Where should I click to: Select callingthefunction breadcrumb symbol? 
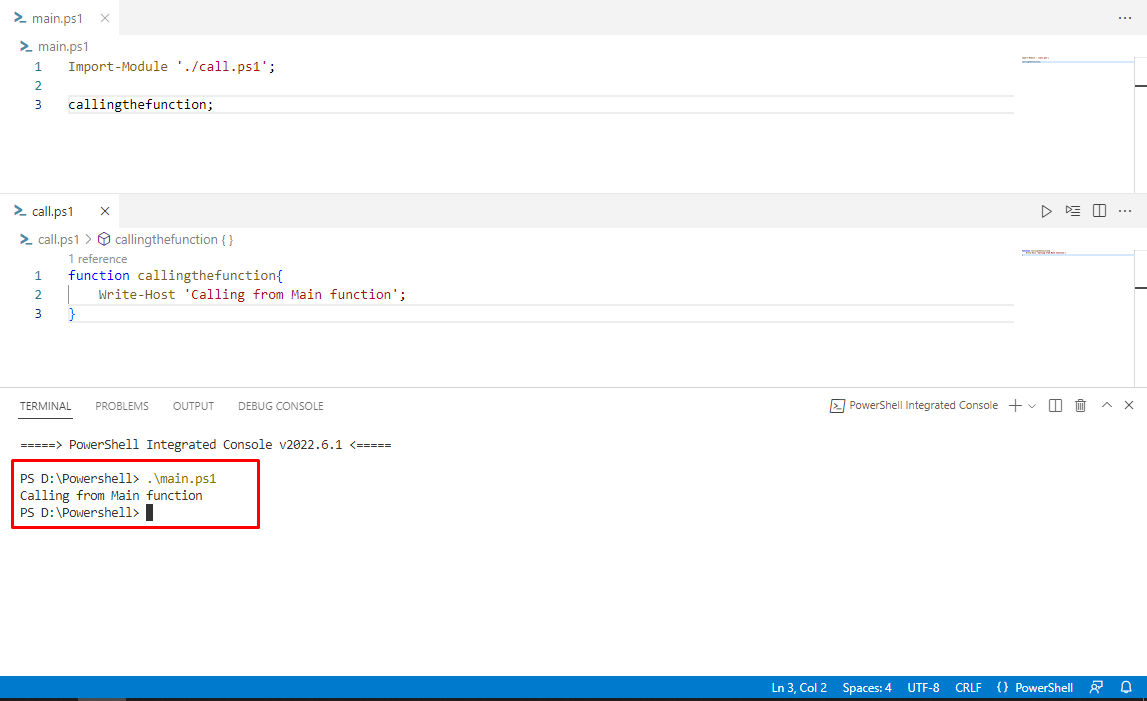pyautogui.click(x=165, y=240)
